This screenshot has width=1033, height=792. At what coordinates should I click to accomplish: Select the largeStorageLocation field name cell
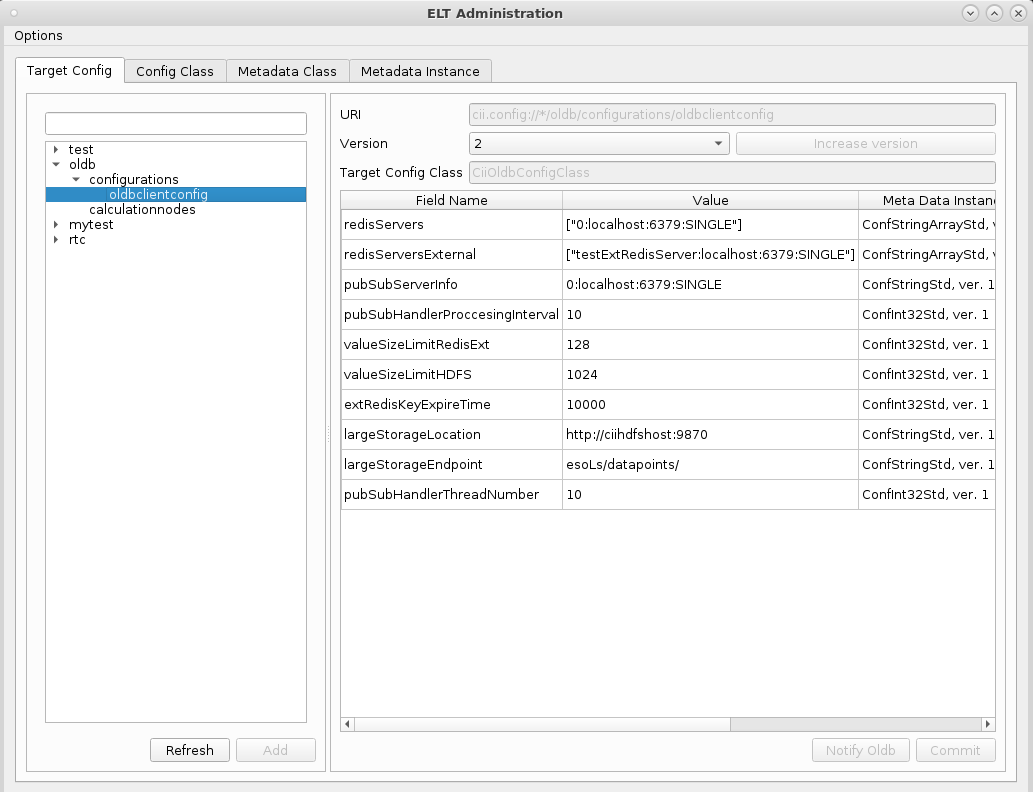452,434
